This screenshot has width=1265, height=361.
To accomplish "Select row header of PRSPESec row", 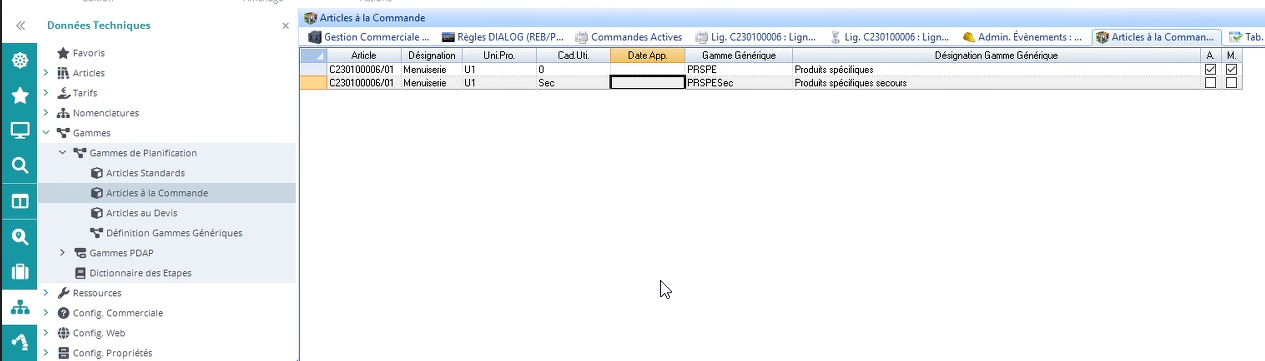I will (x=314, y=83).
